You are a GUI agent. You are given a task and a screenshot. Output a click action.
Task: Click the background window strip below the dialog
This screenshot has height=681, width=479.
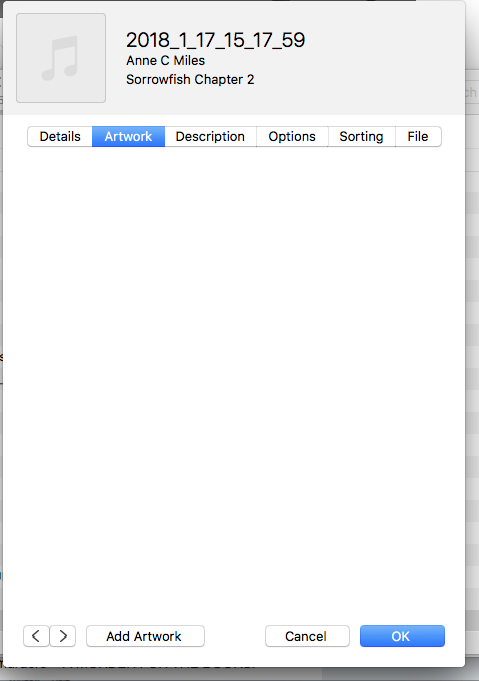[x=239, y=674]
